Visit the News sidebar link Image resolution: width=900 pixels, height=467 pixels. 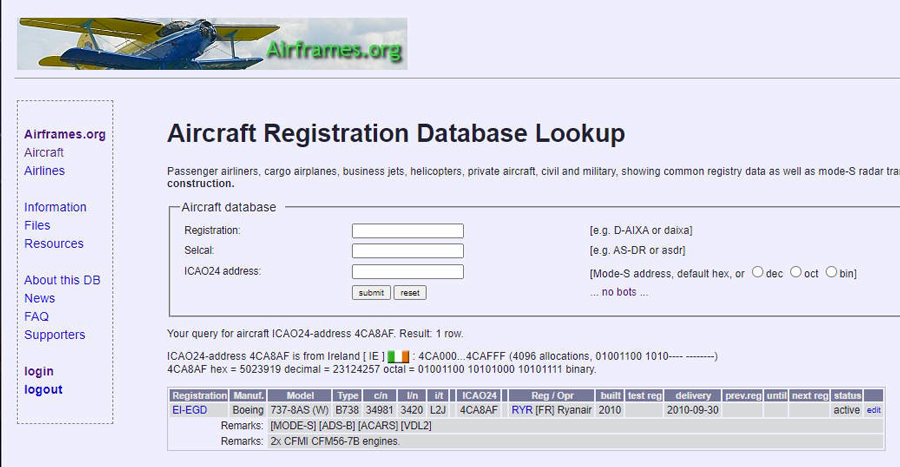coord(40,298)
